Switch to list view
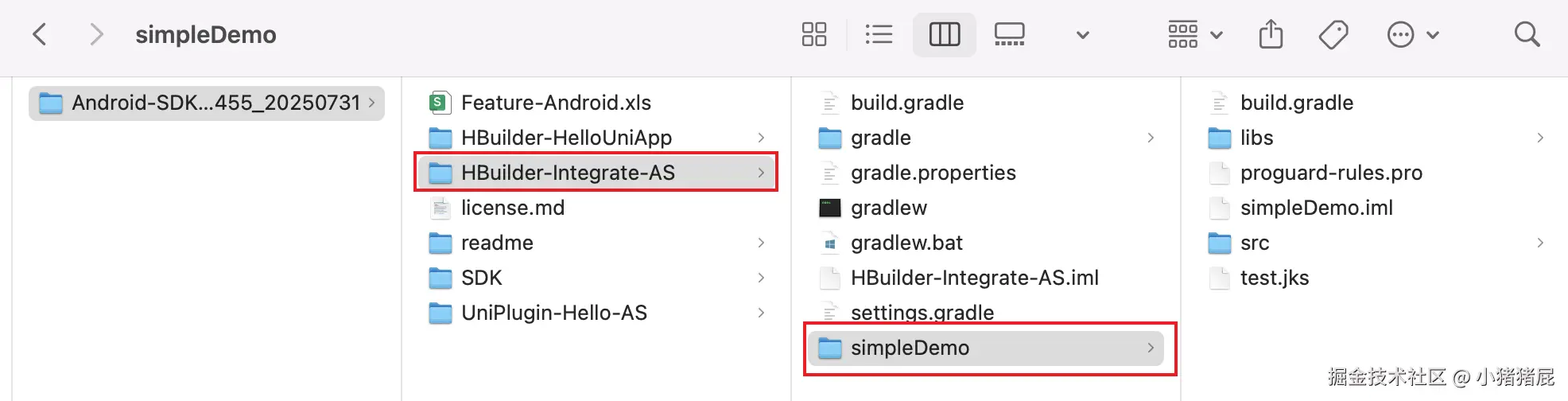The image size is (1568, 401). tap(879, 34)
